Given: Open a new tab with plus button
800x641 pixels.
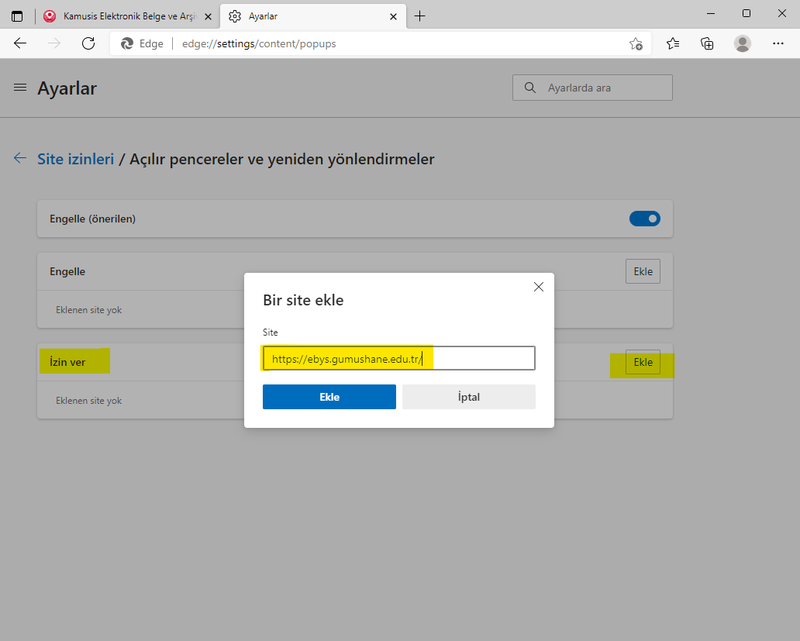Looking at the screenshot, I should [x=420, y=16].
